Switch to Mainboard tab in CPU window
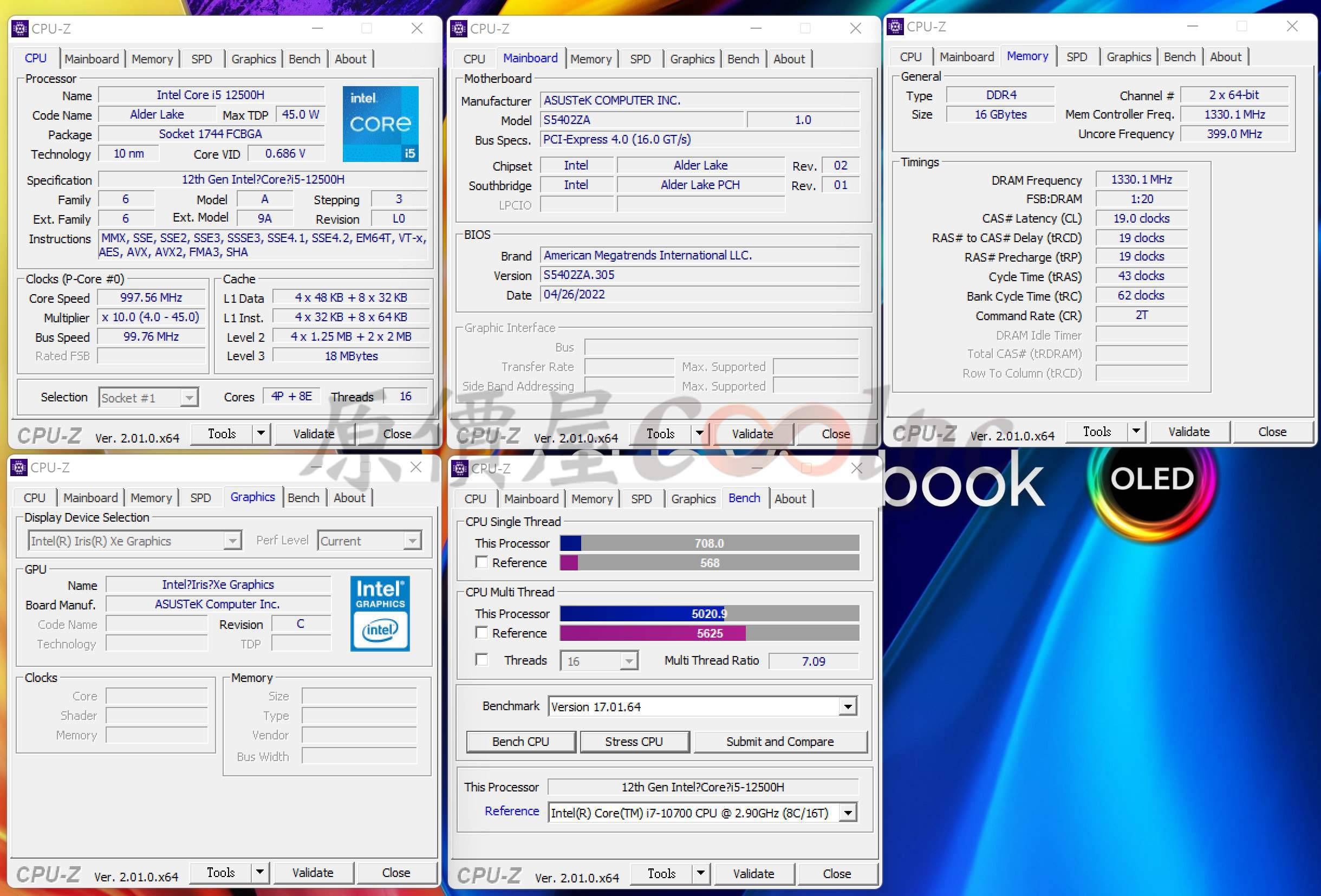The height and width of the screenshot is (896, 1321). (92, 59)
